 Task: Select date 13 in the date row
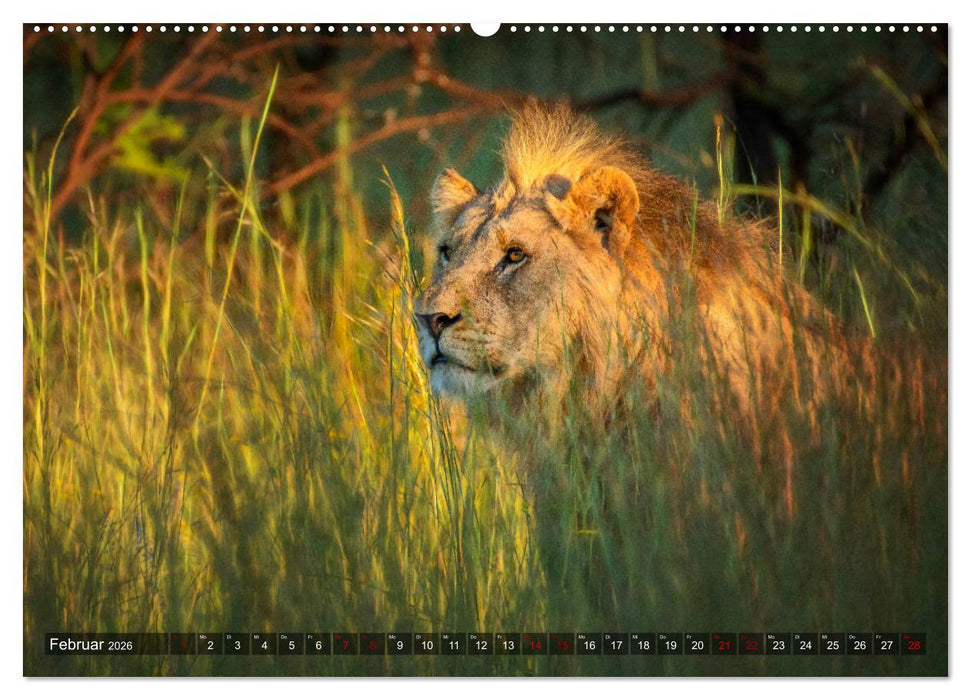(508, 643)
